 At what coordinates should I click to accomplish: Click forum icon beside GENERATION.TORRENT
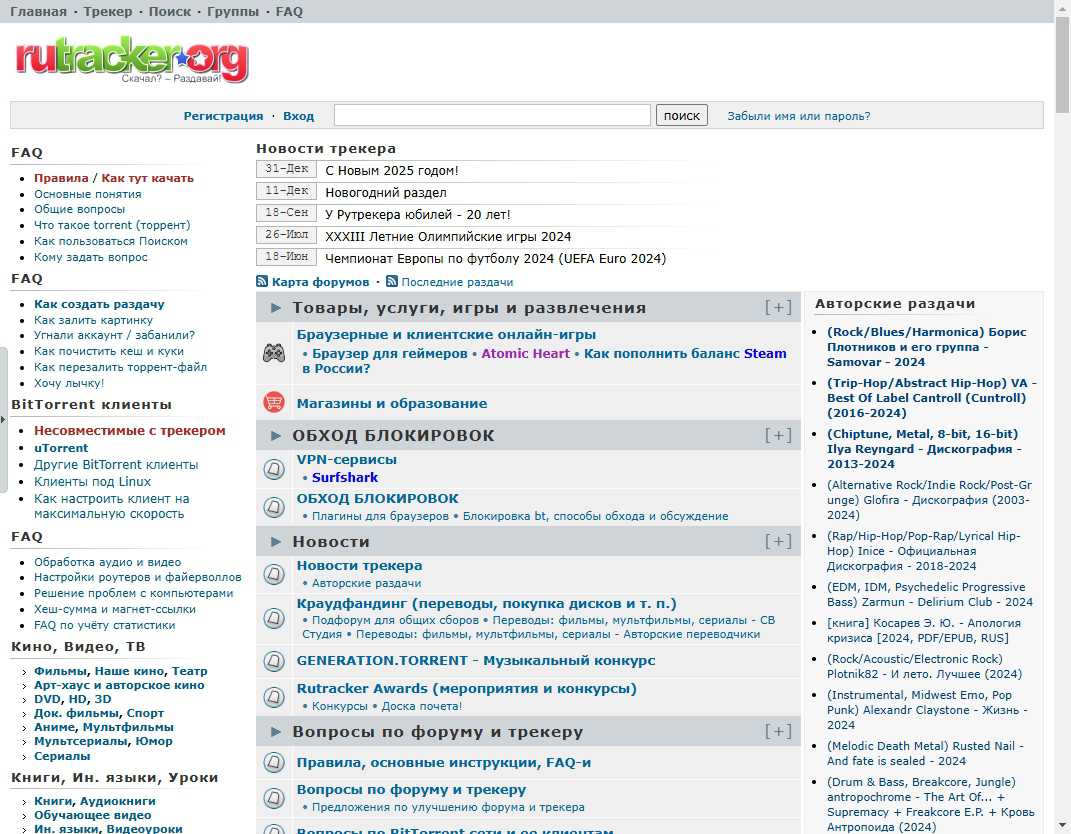pos(274,661)
